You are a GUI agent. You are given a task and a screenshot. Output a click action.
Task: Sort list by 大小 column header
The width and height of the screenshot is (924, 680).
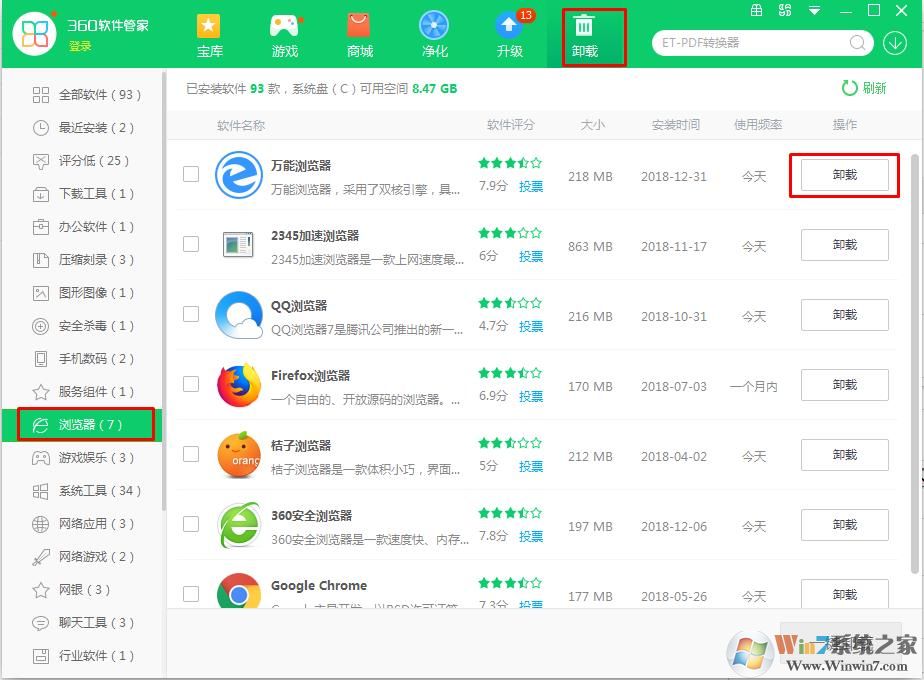[x=592, y=125]
